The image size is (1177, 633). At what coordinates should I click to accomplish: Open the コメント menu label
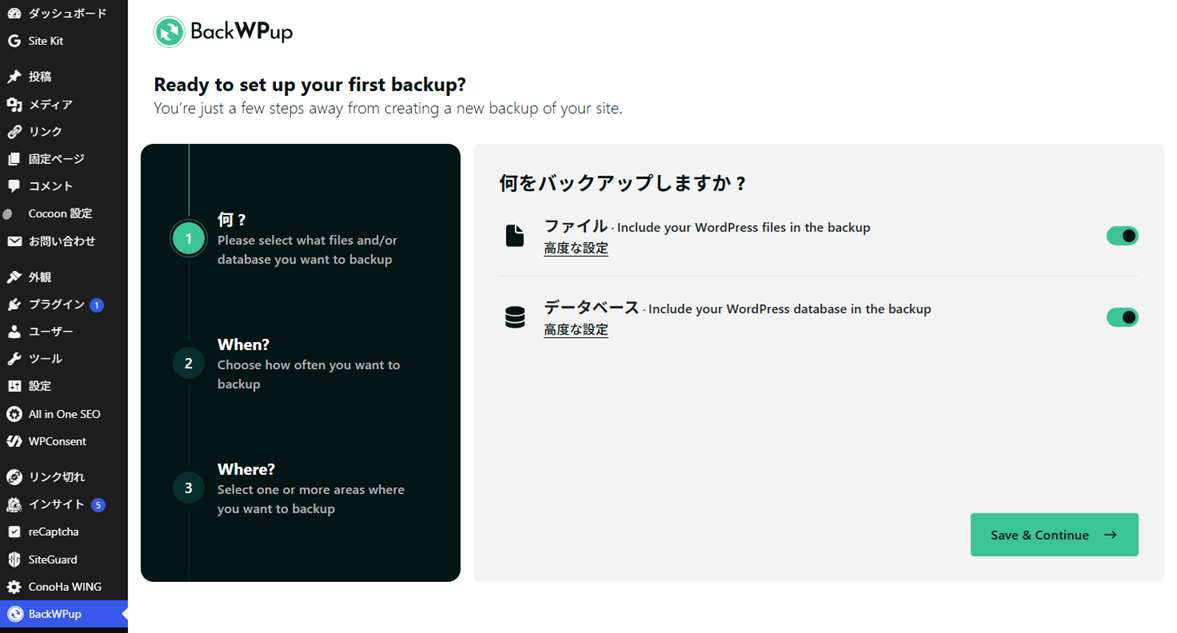[50, 186]
